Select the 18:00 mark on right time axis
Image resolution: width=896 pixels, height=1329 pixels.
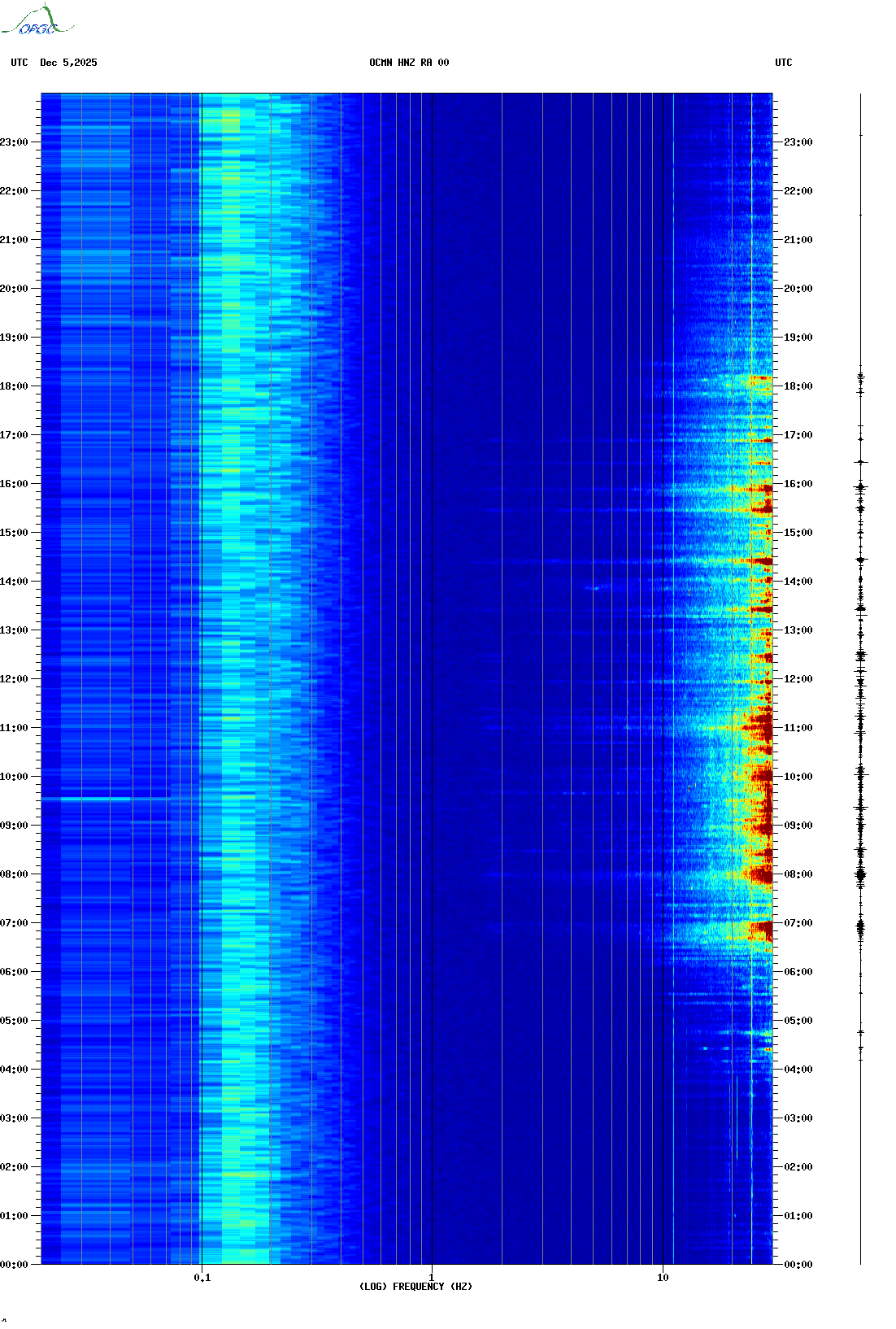[x=798, y=386]
